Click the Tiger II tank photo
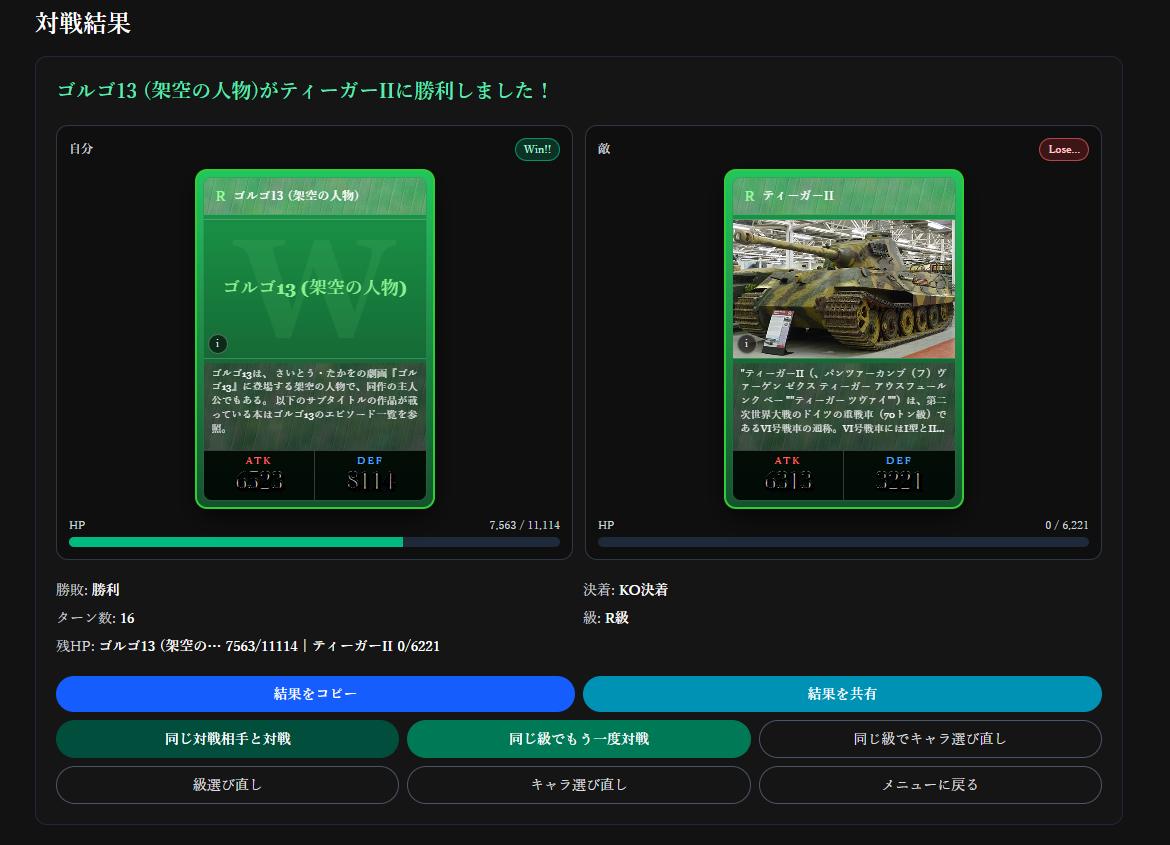The height and width of the screenshot is (845, 1170). [x=843, y=288]
